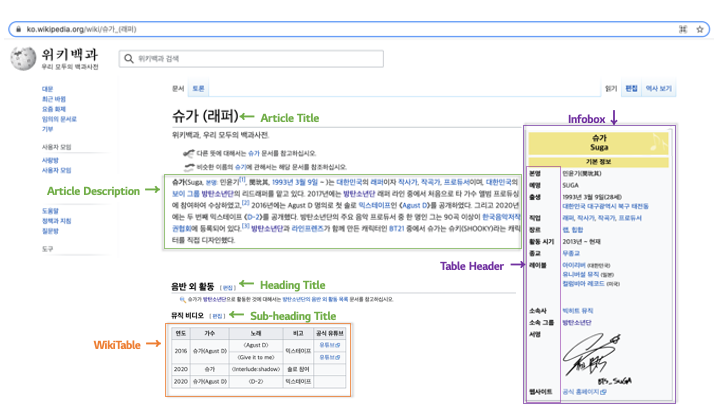Screen dimensions: 720x405
Task: Select the 읽기 tab
Action: (x=611, y=89)
